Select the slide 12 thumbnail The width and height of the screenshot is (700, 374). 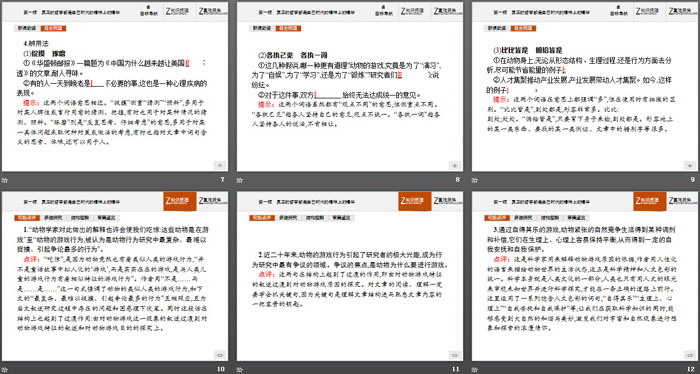(x=585, y=276)
